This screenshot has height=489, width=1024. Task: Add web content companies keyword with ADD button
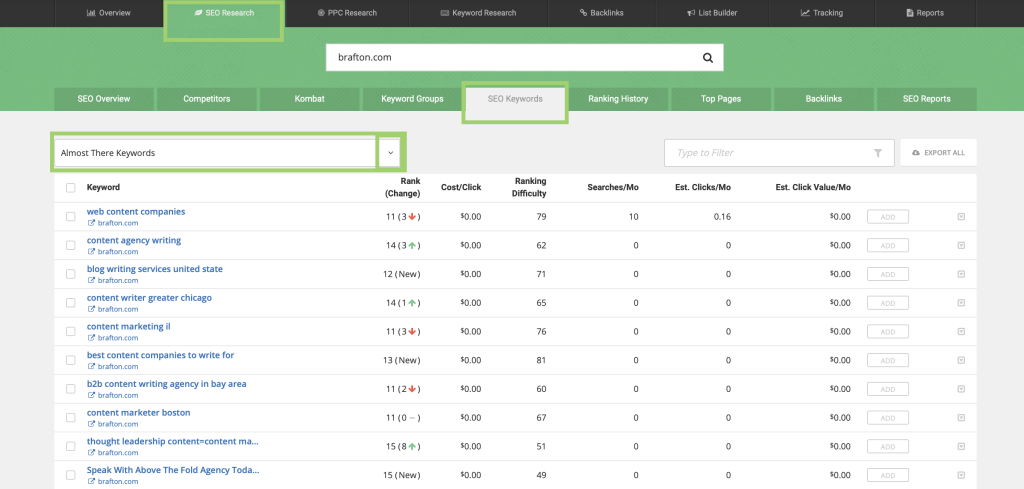pos(888,217)
